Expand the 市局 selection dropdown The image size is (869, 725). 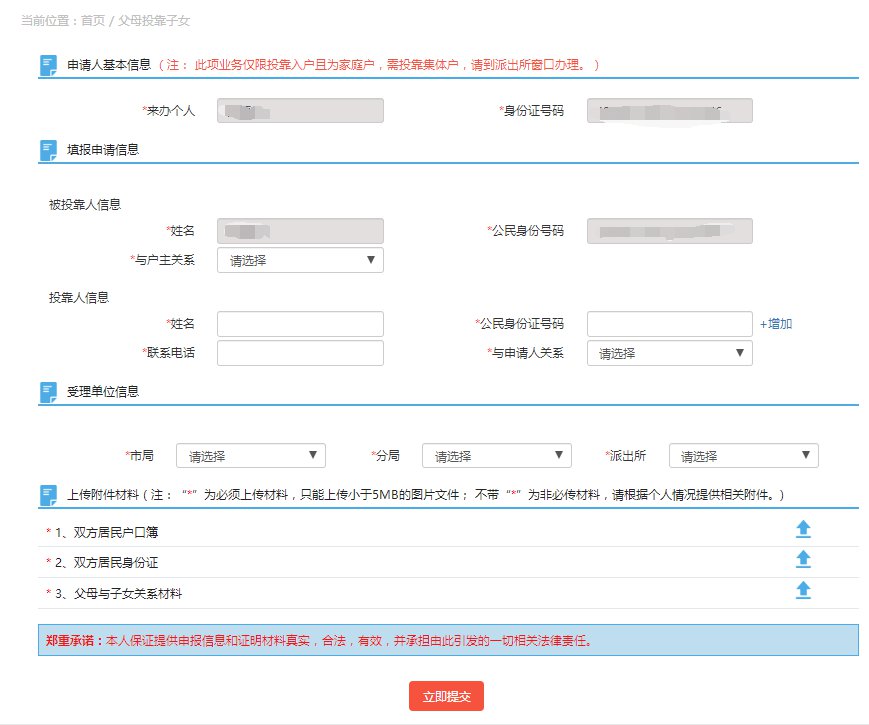[x=250, y=456]
